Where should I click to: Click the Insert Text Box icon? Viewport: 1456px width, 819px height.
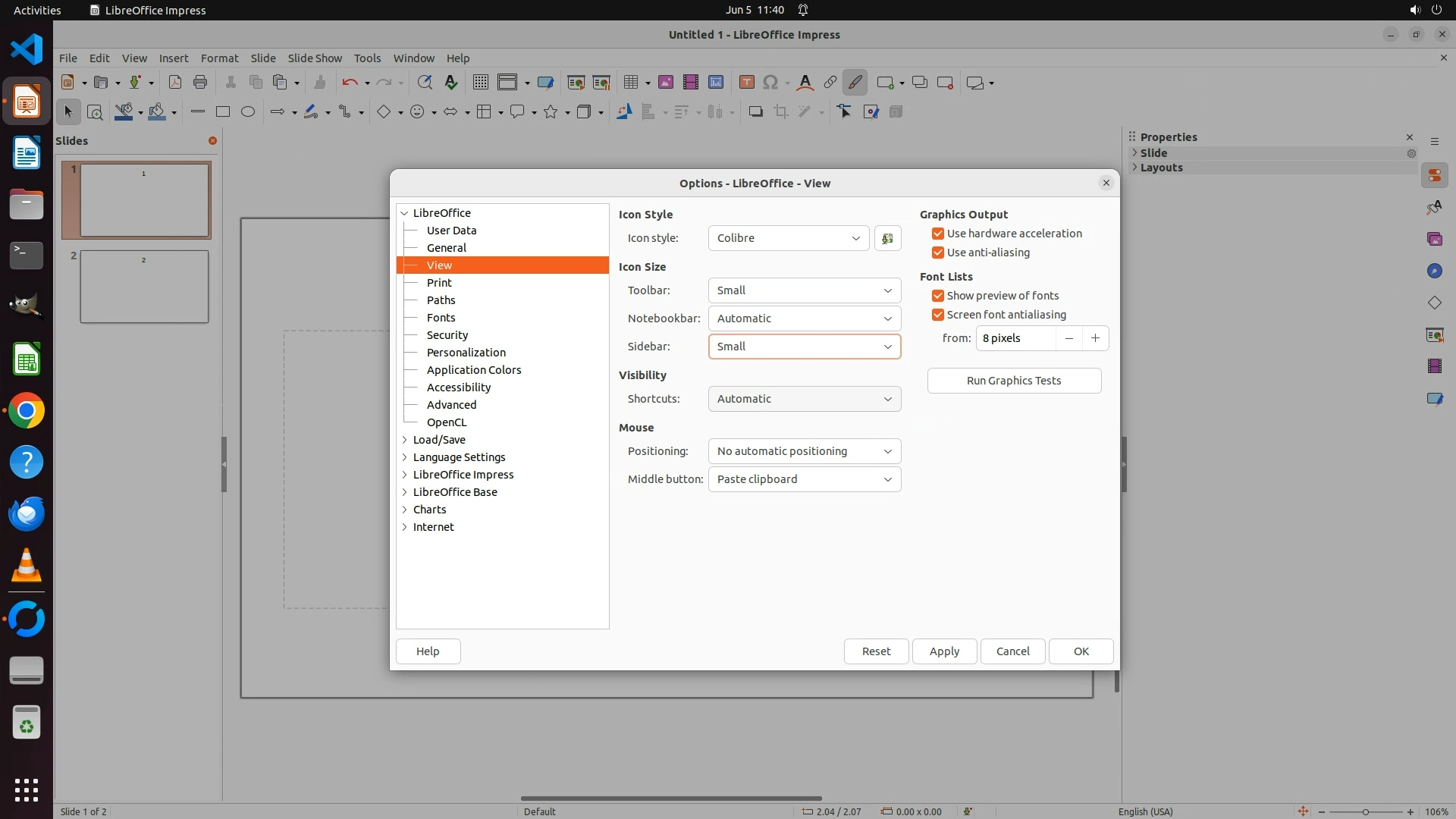pyautogui.click(x=746, y=83)
